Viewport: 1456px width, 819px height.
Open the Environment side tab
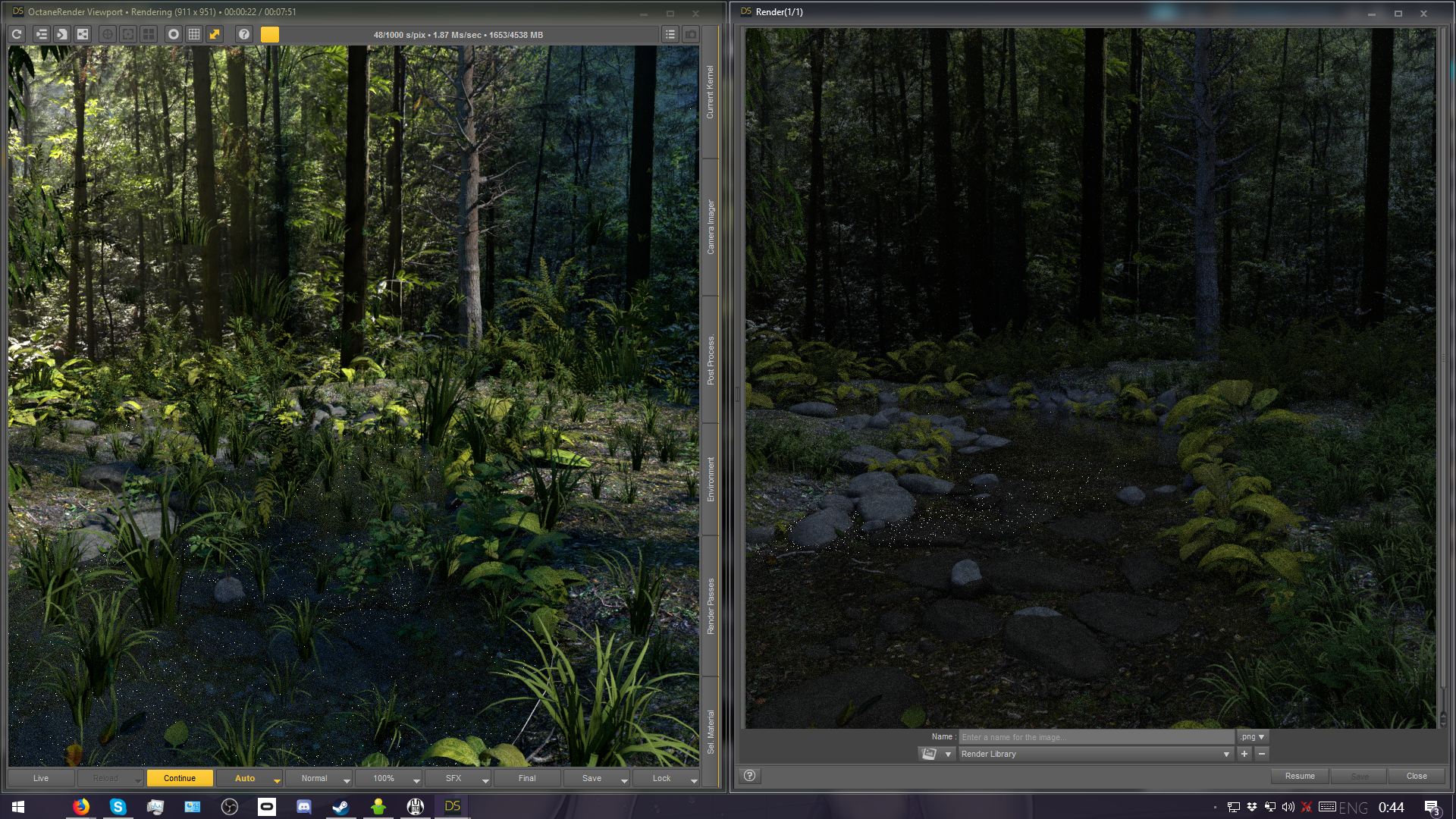[x=711, y=479]
